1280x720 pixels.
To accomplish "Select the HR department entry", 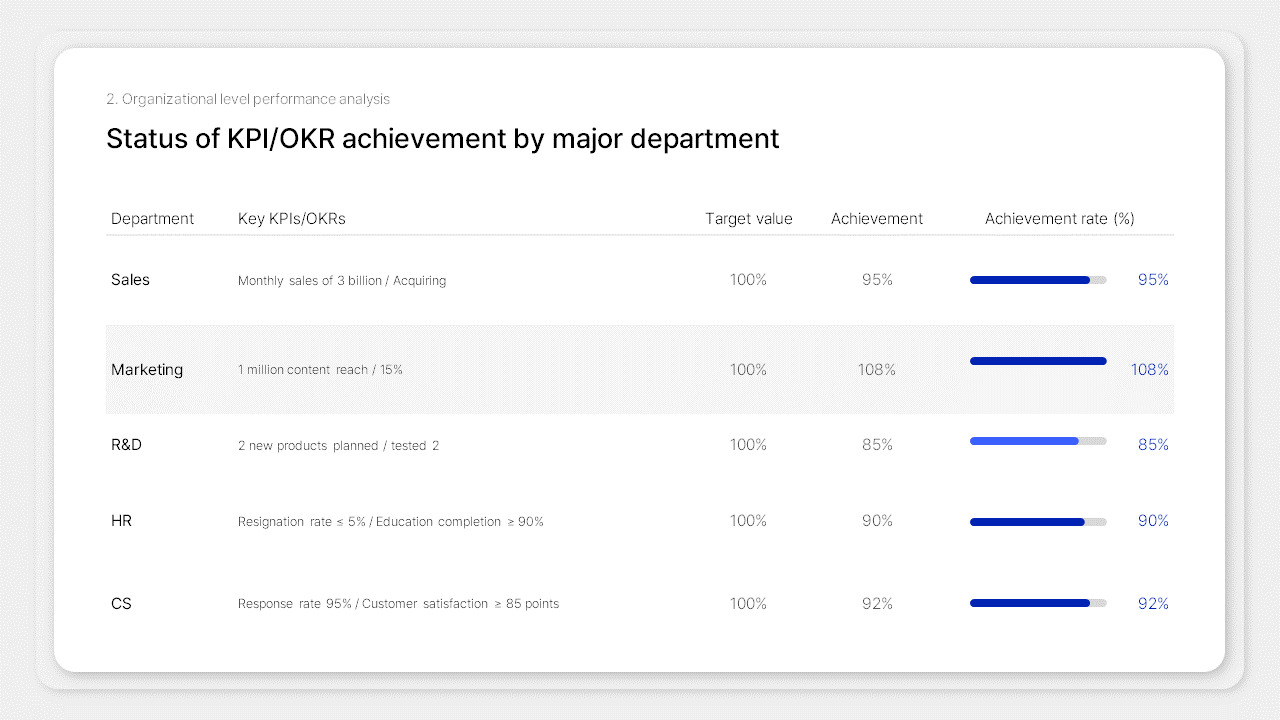I will (121, 521).
